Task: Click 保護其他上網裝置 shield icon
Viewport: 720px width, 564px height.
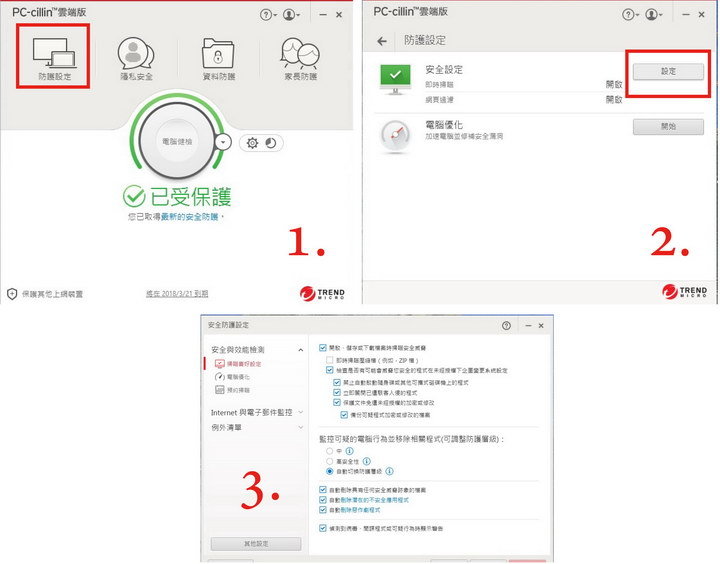Action: tap(12, 293)
